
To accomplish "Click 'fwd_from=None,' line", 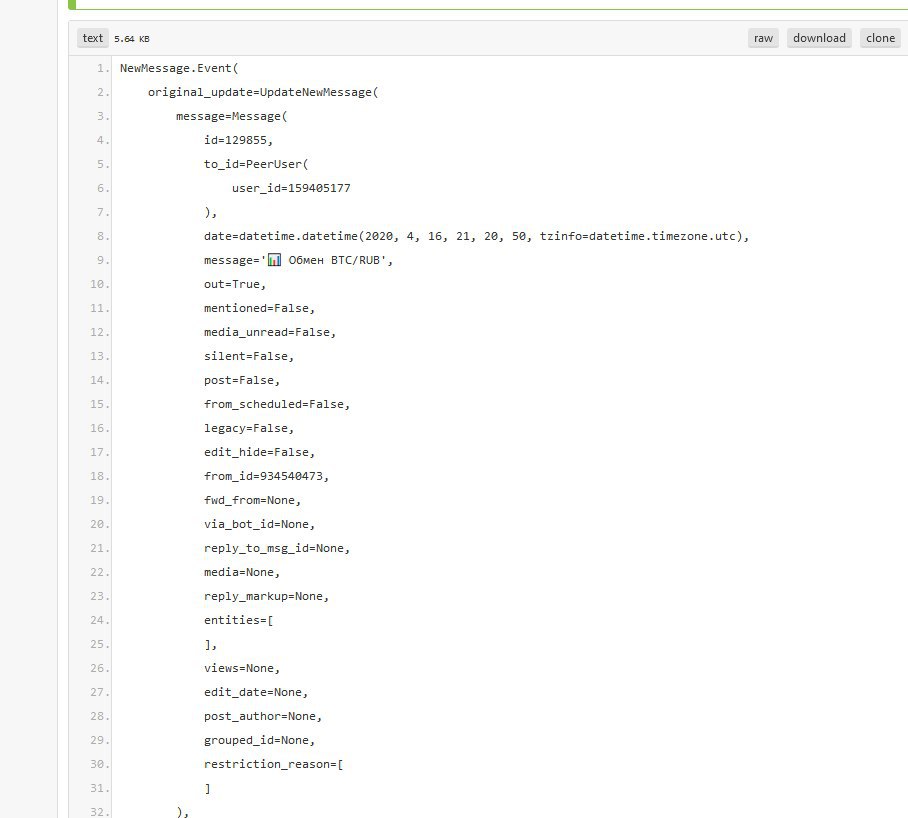I will [252, 500].
